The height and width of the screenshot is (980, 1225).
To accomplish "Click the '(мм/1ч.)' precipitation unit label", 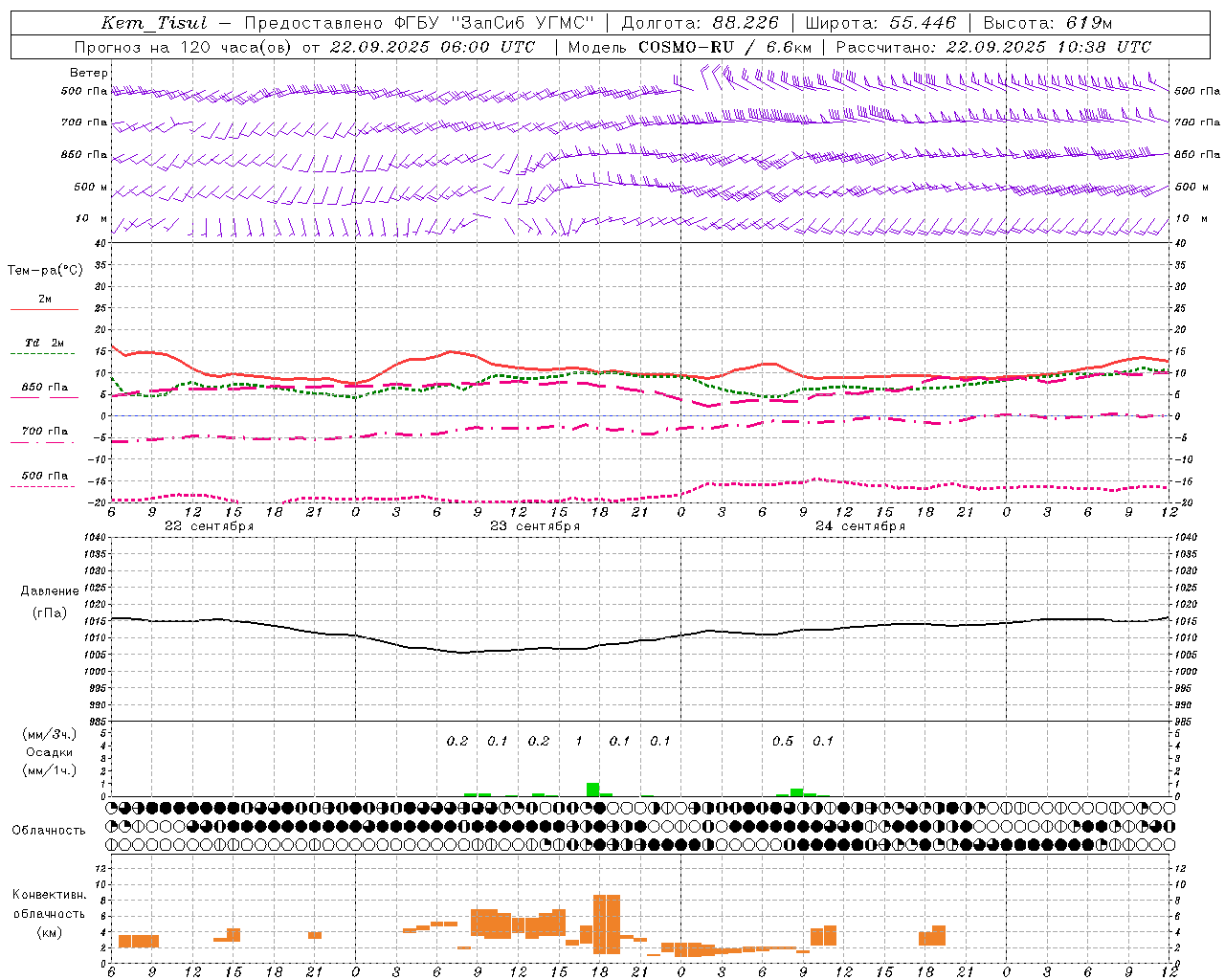I will point(50,770).
